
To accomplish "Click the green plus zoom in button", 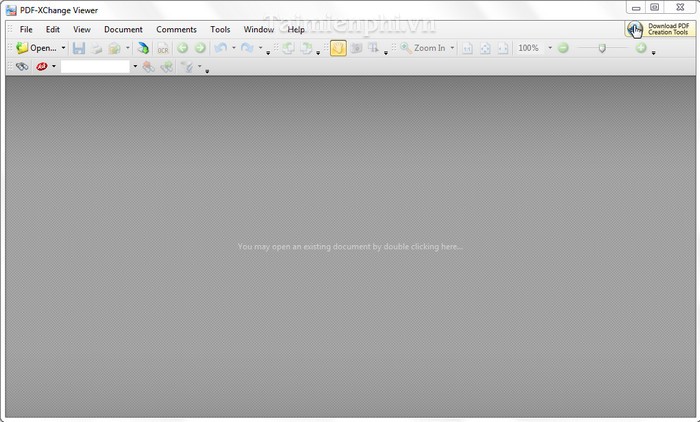I will (641, 48).
